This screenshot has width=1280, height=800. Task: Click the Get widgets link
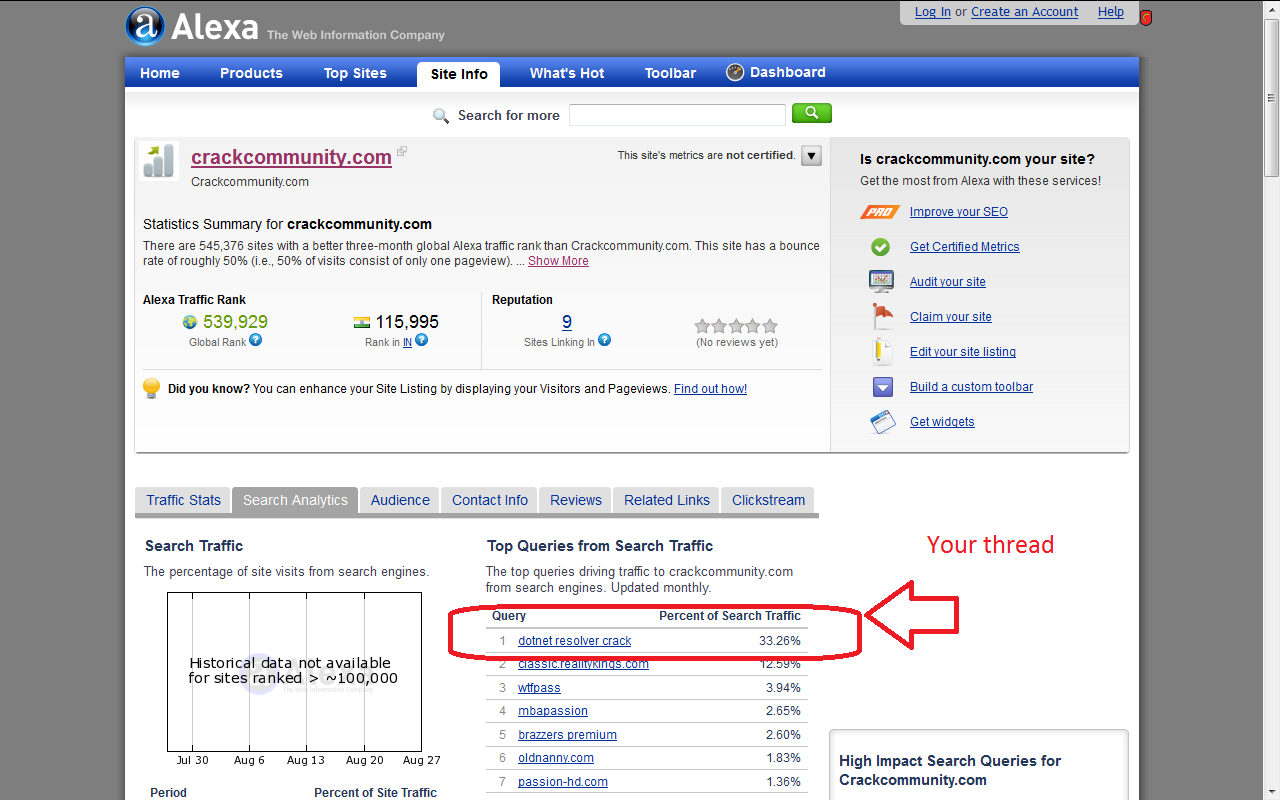[x=942, y=422]
